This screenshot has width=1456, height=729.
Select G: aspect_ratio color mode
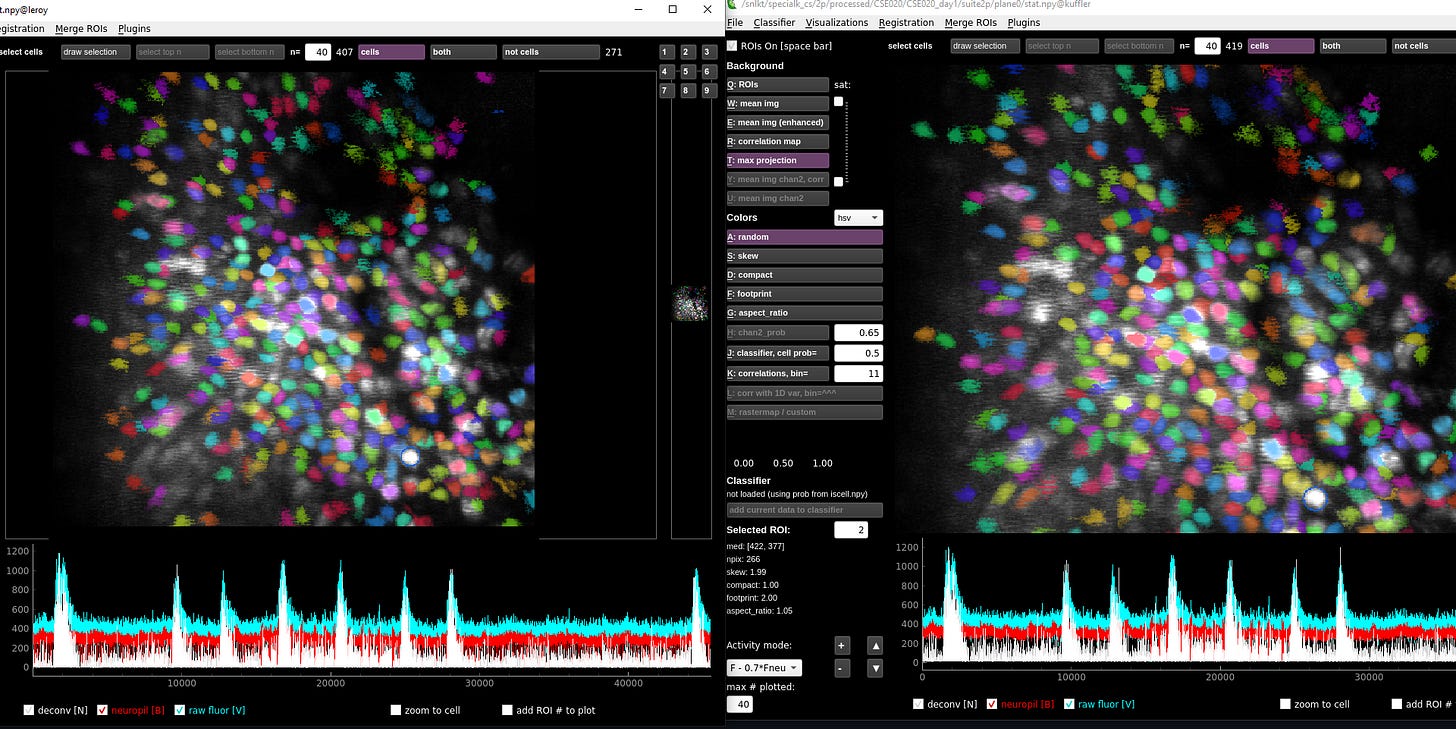coord(804,313)
